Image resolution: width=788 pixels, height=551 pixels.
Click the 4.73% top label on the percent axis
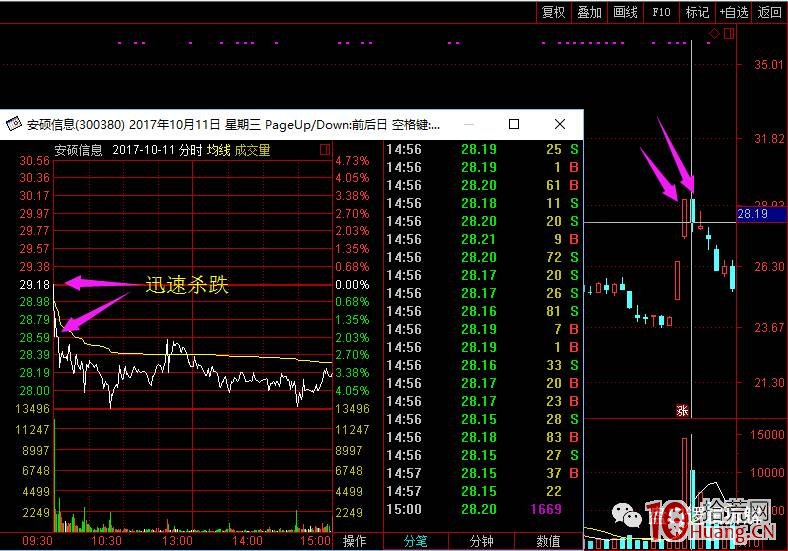click(x=352, y=161)
